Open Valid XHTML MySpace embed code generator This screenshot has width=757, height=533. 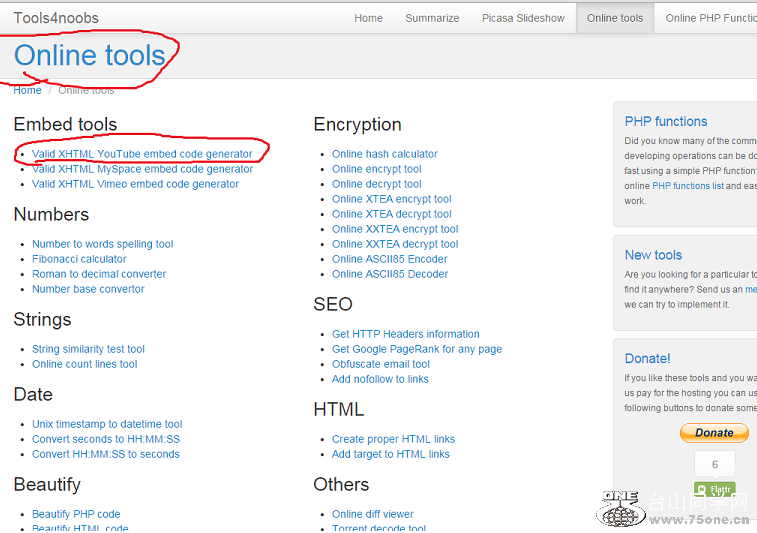[x=142, y=169]
